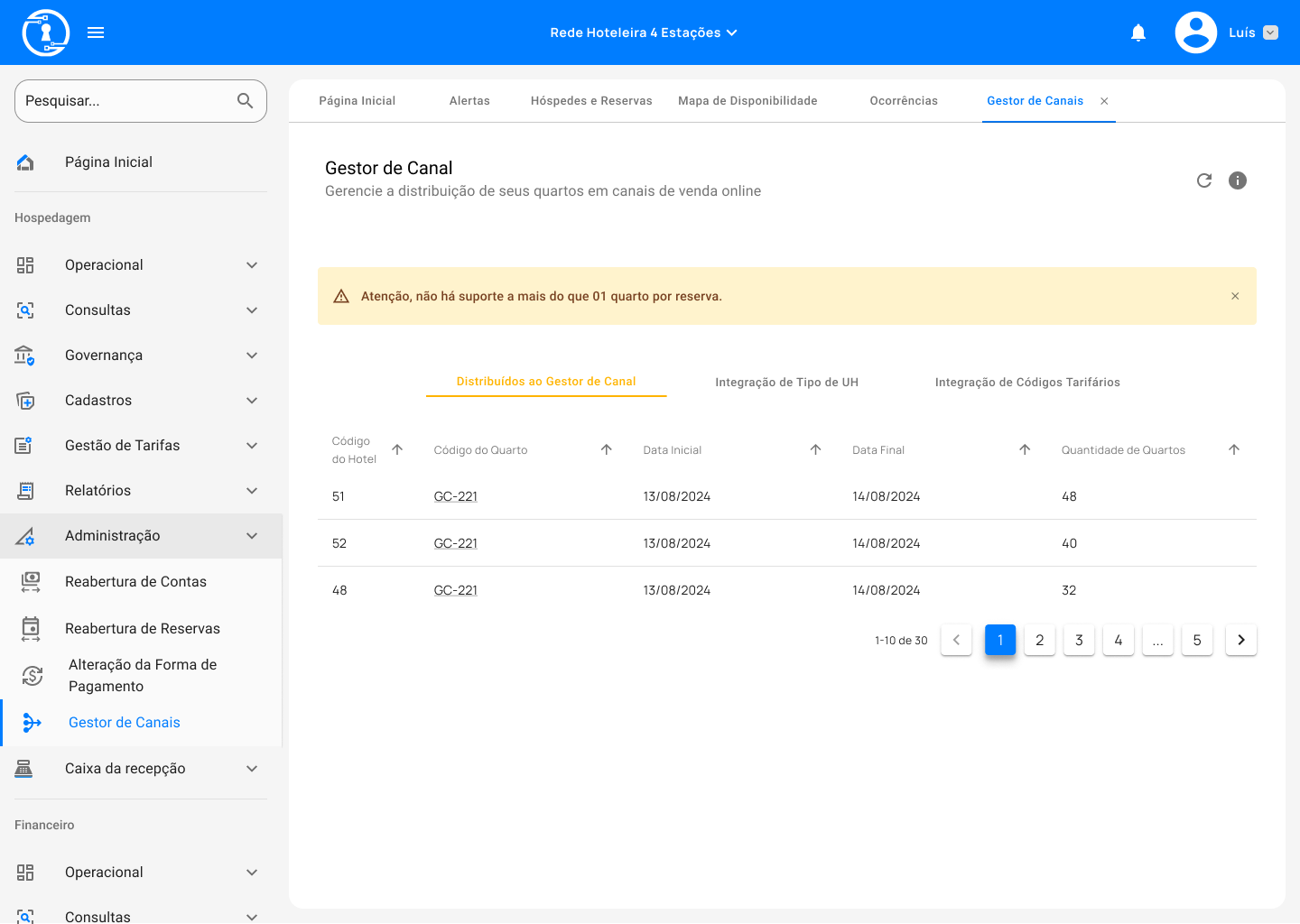Open the Rede Hoteleira 4 Estações dropdown

pyautogui.click(x=643, y=33)
